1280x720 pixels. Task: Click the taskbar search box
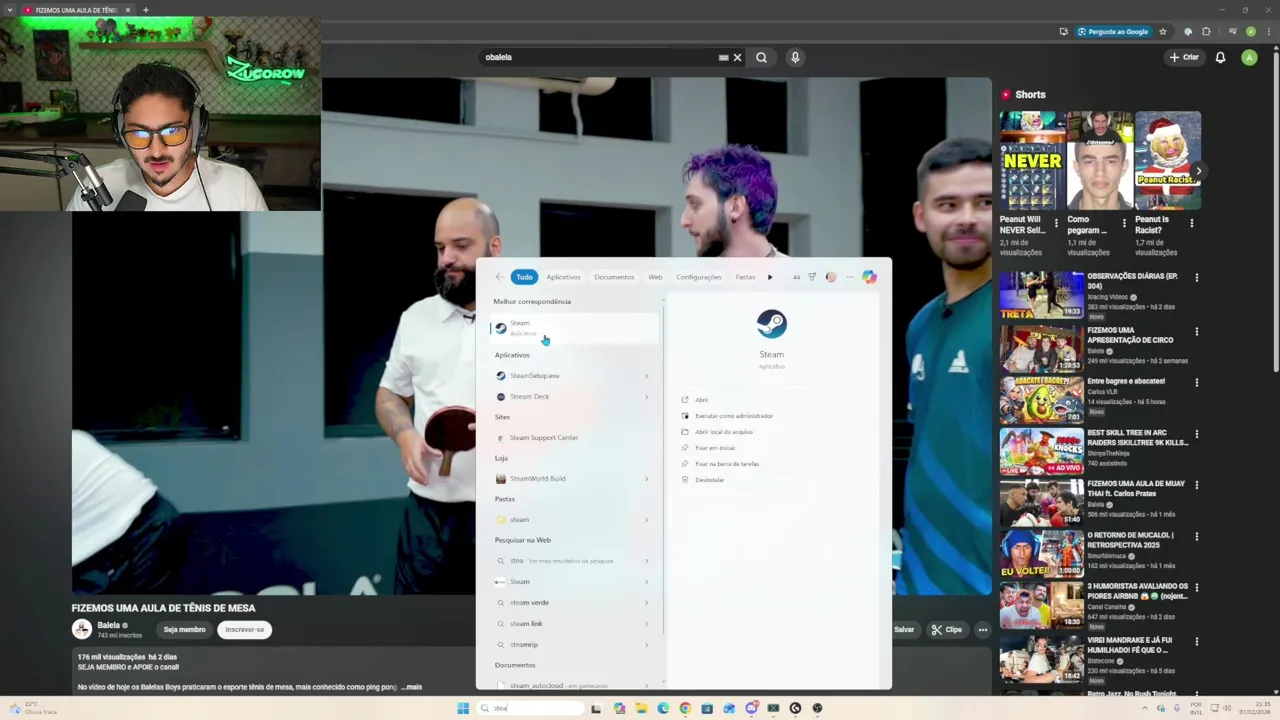click(x=531, y=708)
